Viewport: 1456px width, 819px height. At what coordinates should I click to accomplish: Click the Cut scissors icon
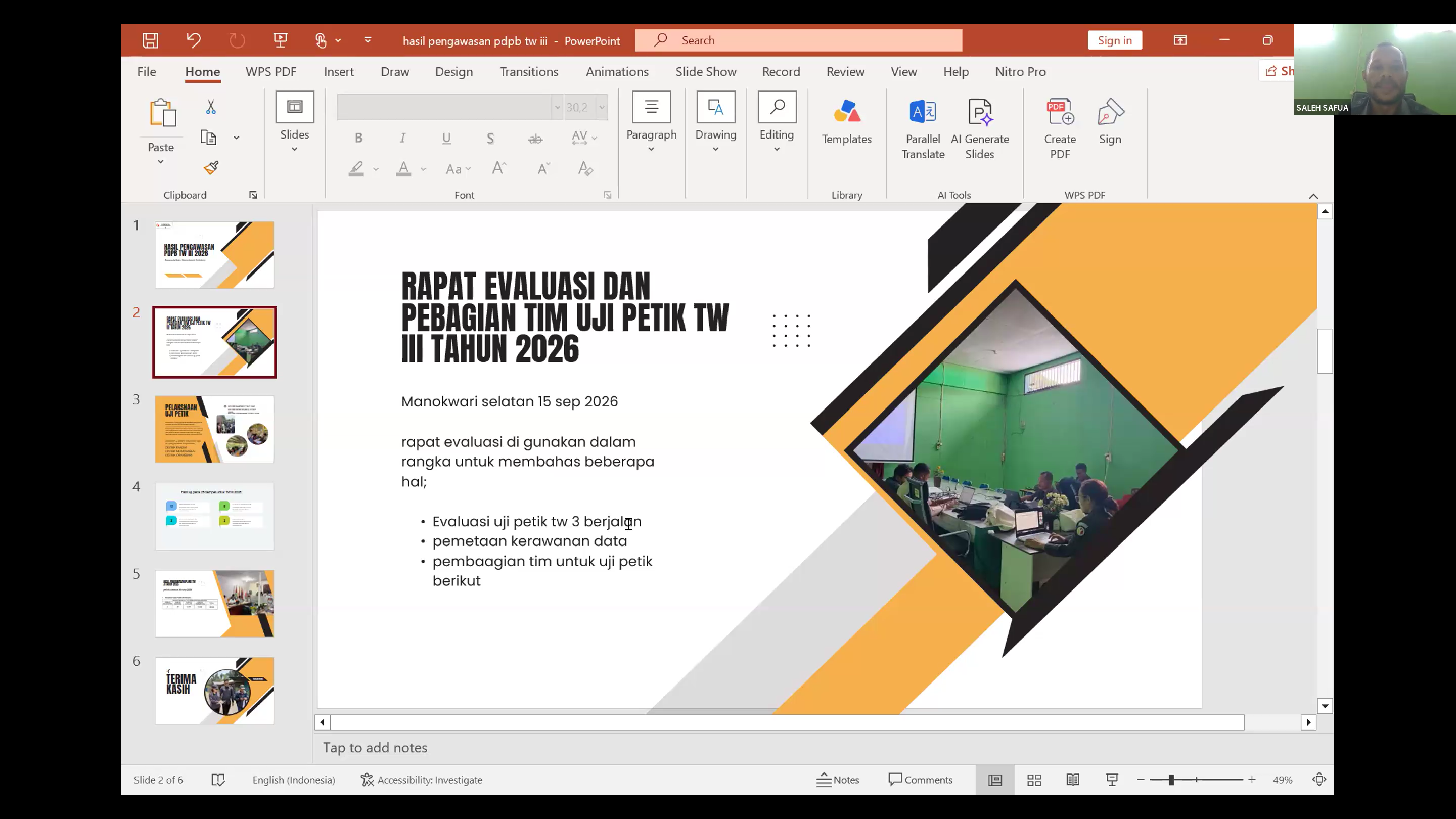[211, 107]
